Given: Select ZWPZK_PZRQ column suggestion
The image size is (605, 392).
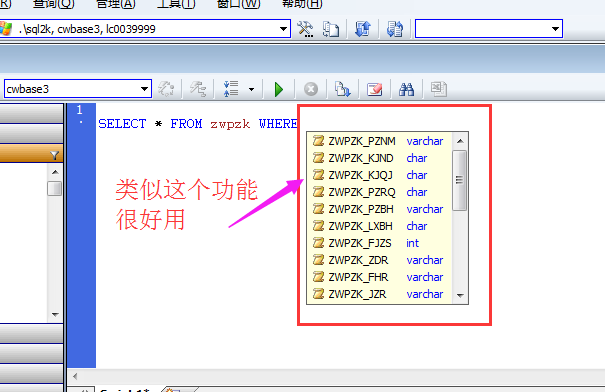Looking at the screenshot, I should [x=380, y=192].
